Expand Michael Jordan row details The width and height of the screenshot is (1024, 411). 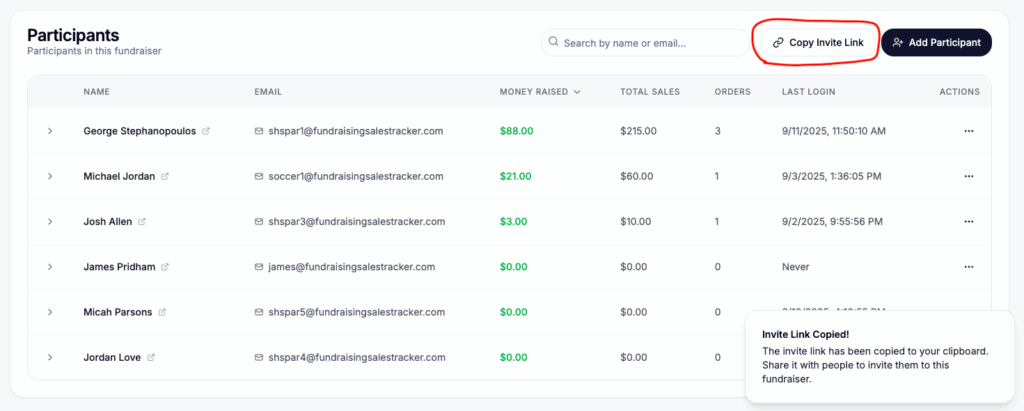click(50, 176)
